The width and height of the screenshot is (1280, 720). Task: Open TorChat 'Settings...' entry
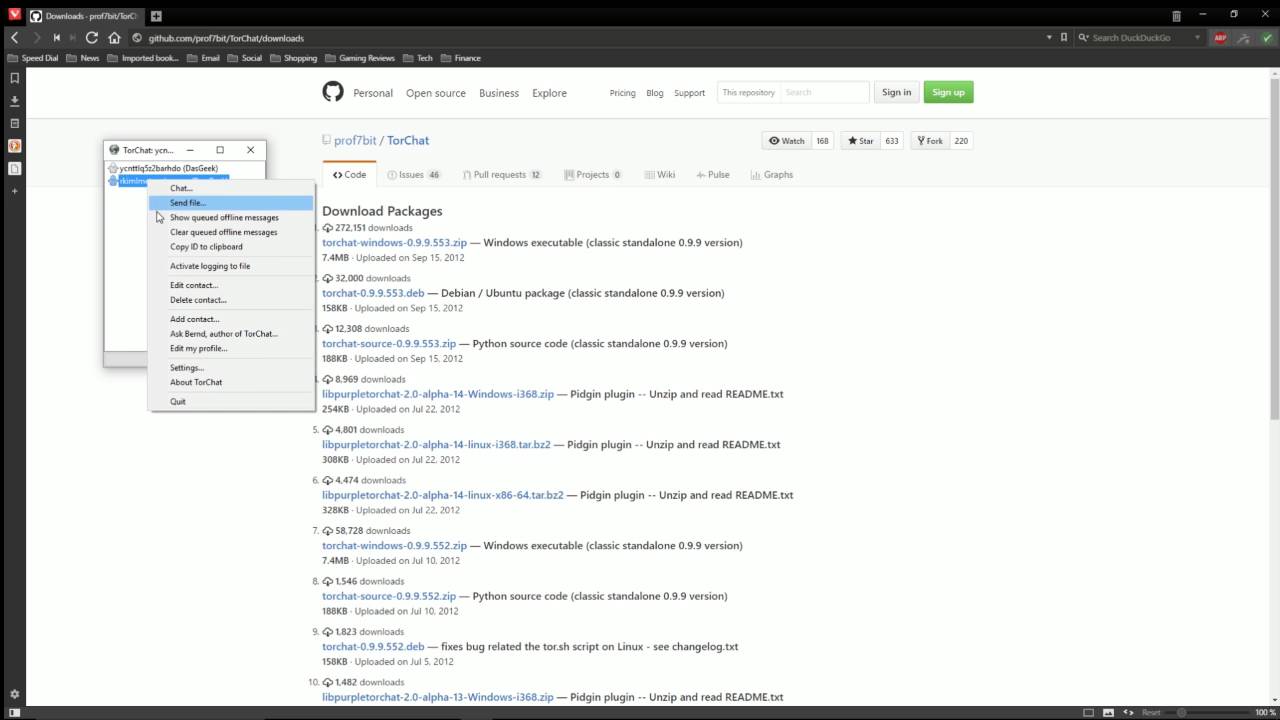(x=231, y=368)
